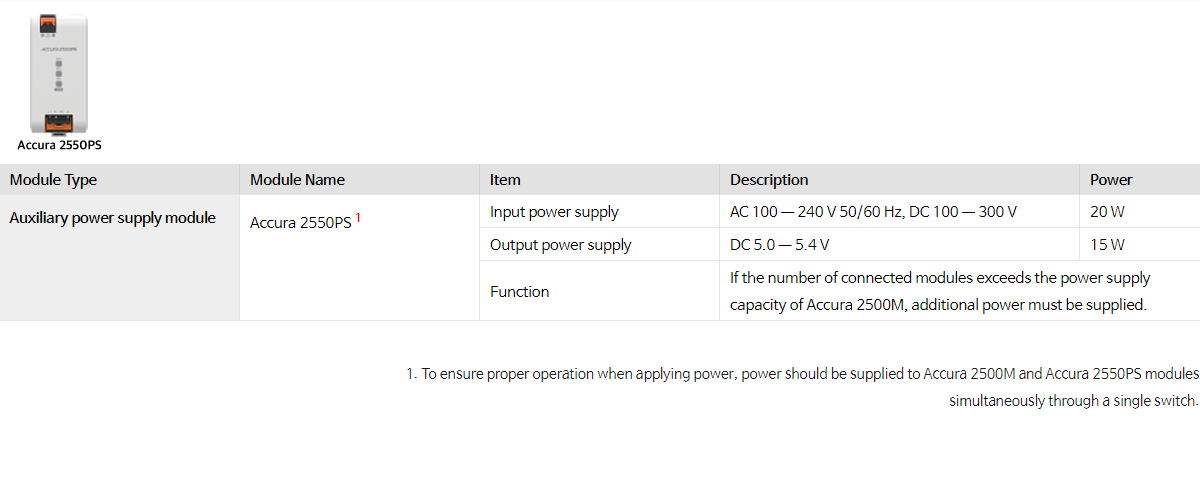The width and height of the screenshot is (1200, 480).
Task: Click the Function item cell
Action: 519,292
